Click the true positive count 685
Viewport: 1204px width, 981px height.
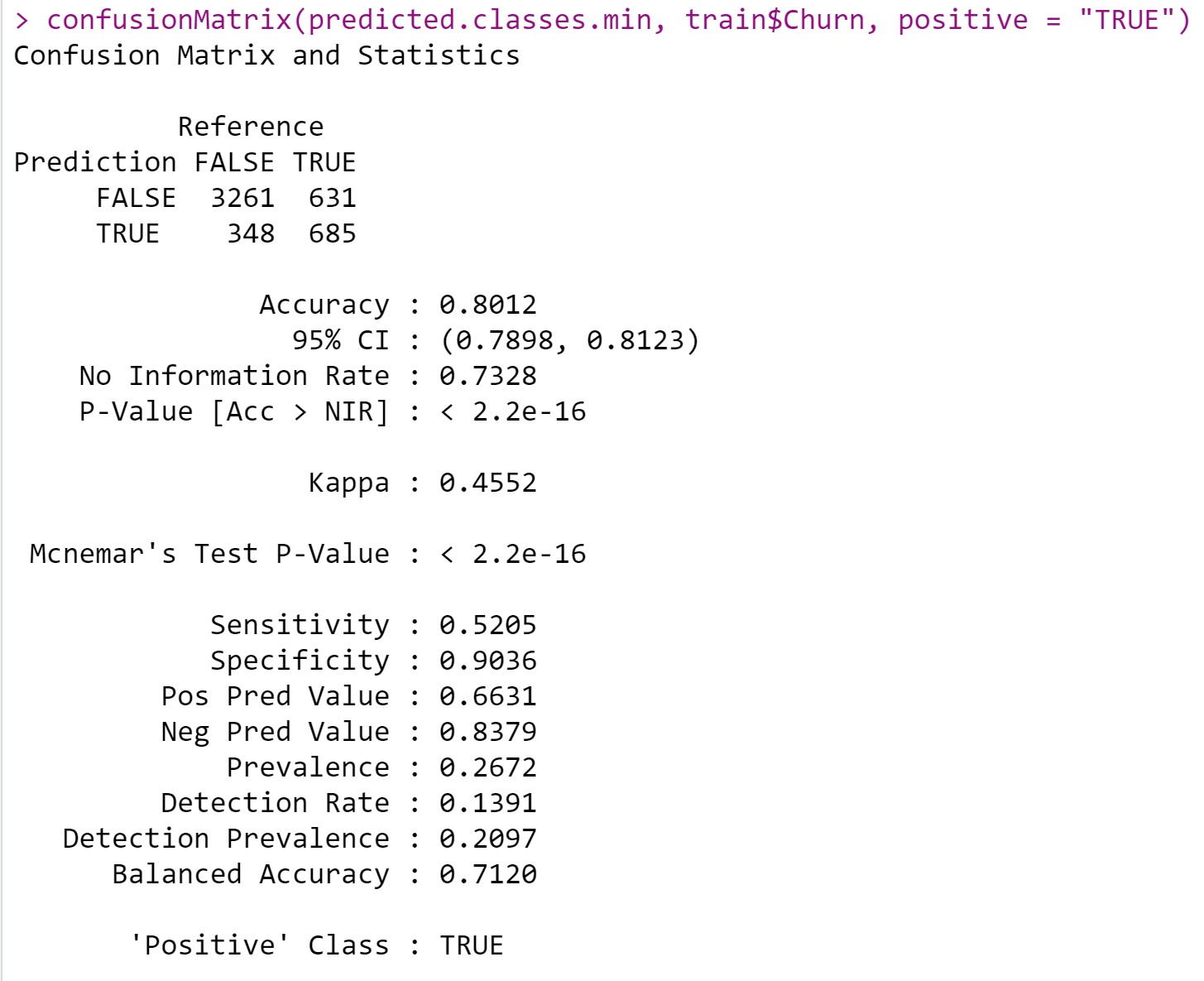(333, 233)
